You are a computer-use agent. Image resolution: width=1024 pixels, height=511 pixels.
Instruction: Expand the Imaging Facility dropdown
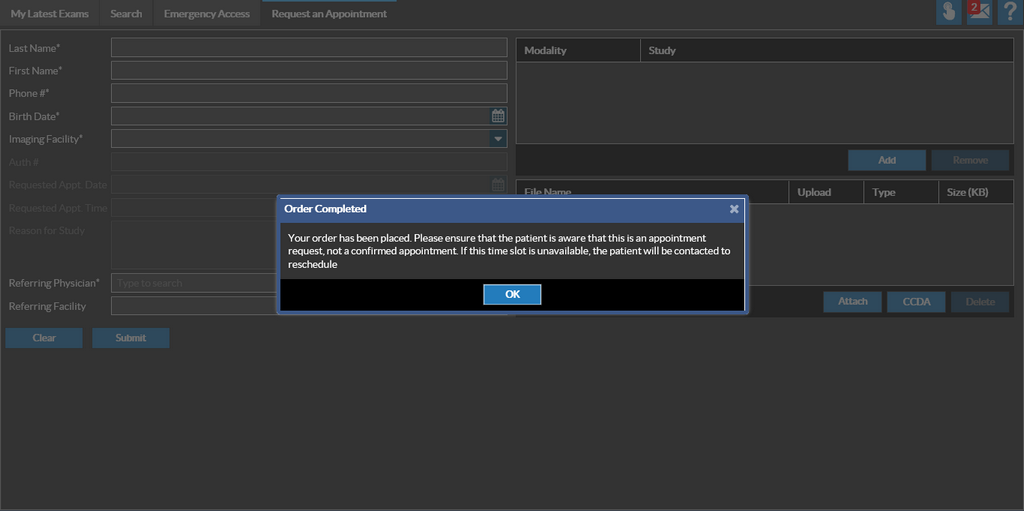[498, 139]
